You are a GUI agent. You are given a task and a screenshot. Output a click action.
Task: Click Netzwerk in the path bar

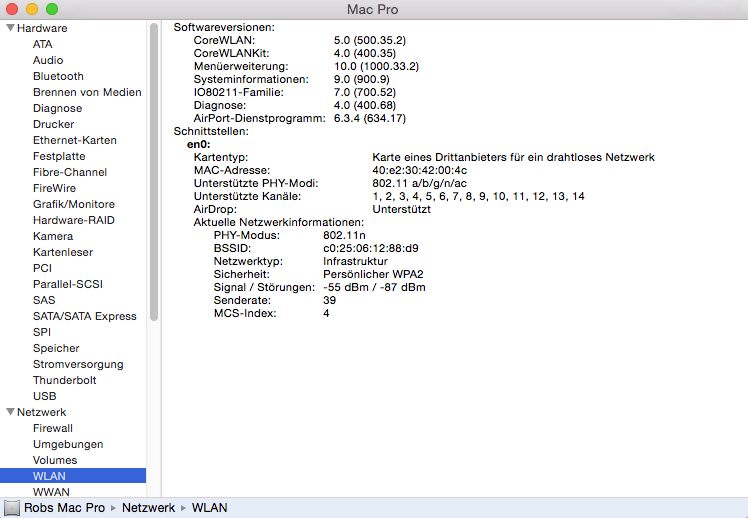(x=148, y=508)
